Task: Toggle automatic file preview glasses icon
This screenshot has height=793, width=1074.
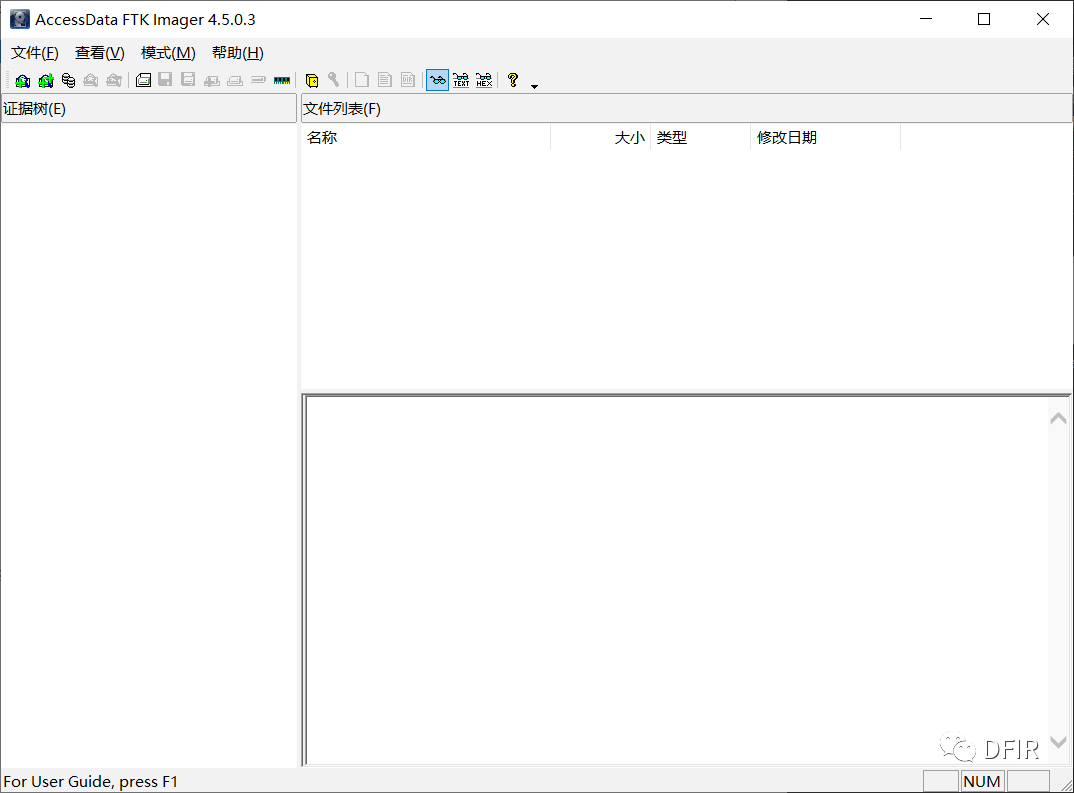Action: click(438, 80)
